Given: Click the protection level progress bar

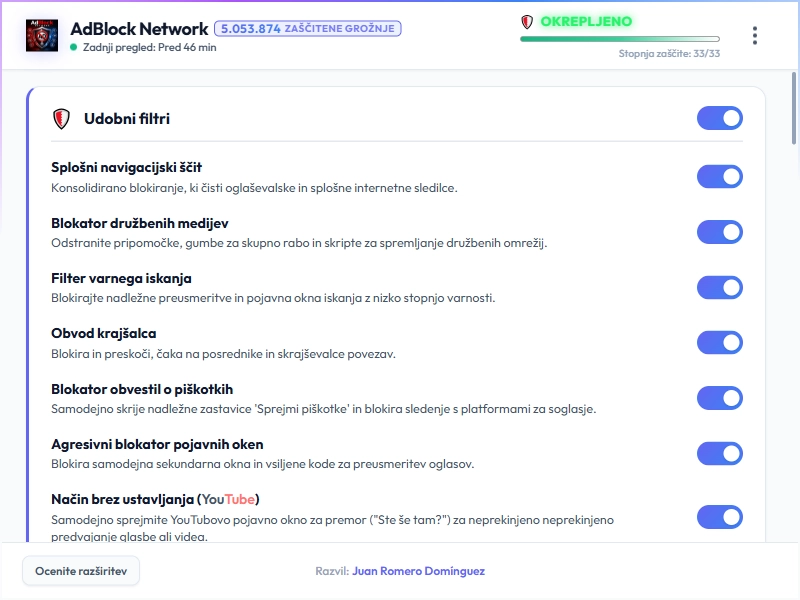Looking at the screenshot, I should click(x=620, y=39).
